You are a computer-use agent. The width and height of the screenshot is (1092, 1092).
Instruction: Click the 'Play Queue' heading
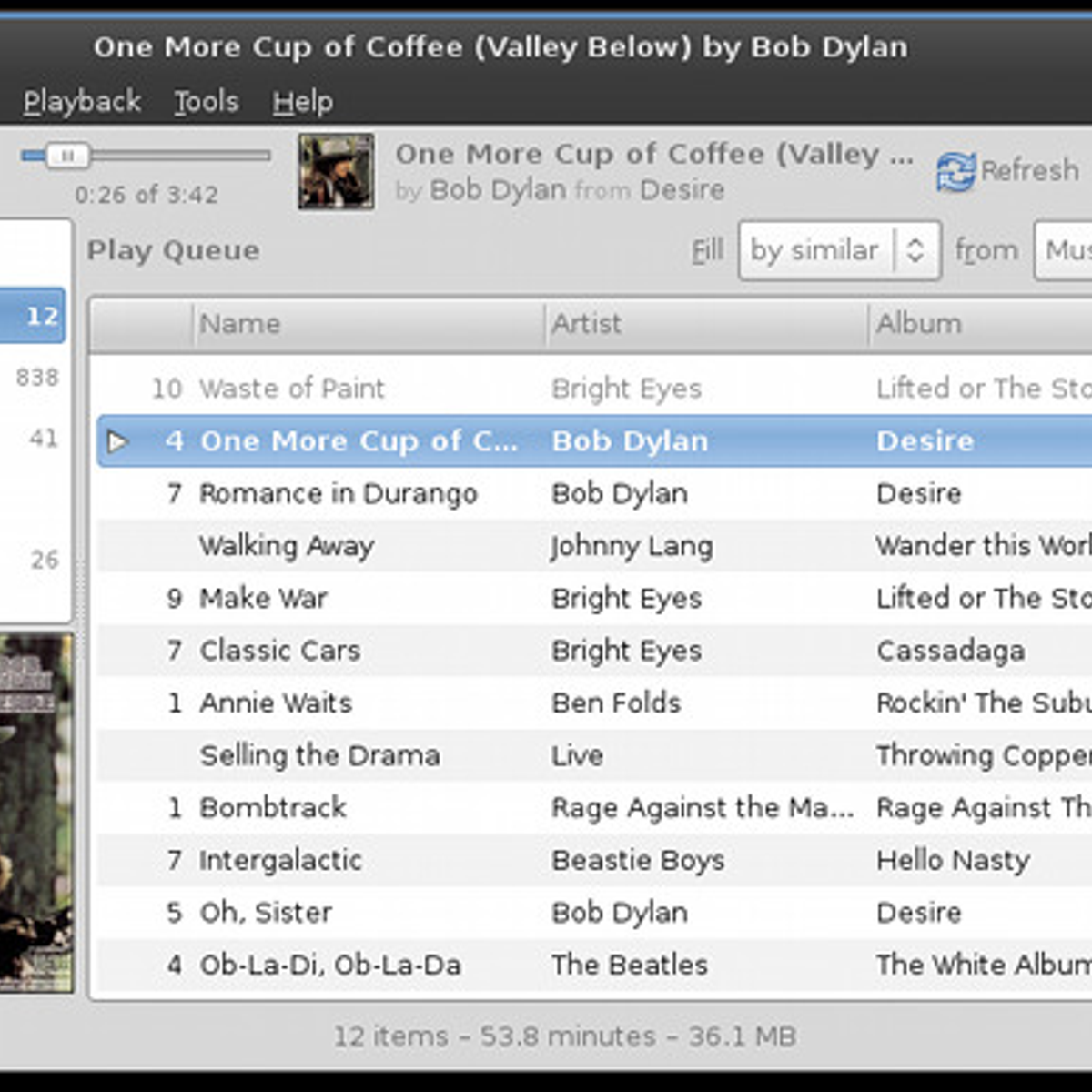(x=173, y=251)
